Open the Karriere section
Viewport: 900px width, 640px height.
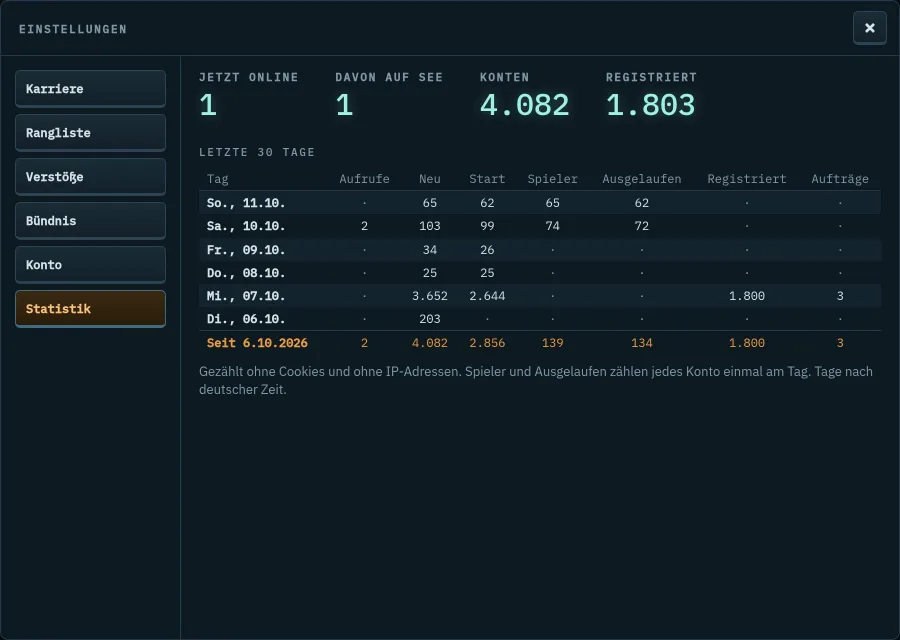coord(90,89)
